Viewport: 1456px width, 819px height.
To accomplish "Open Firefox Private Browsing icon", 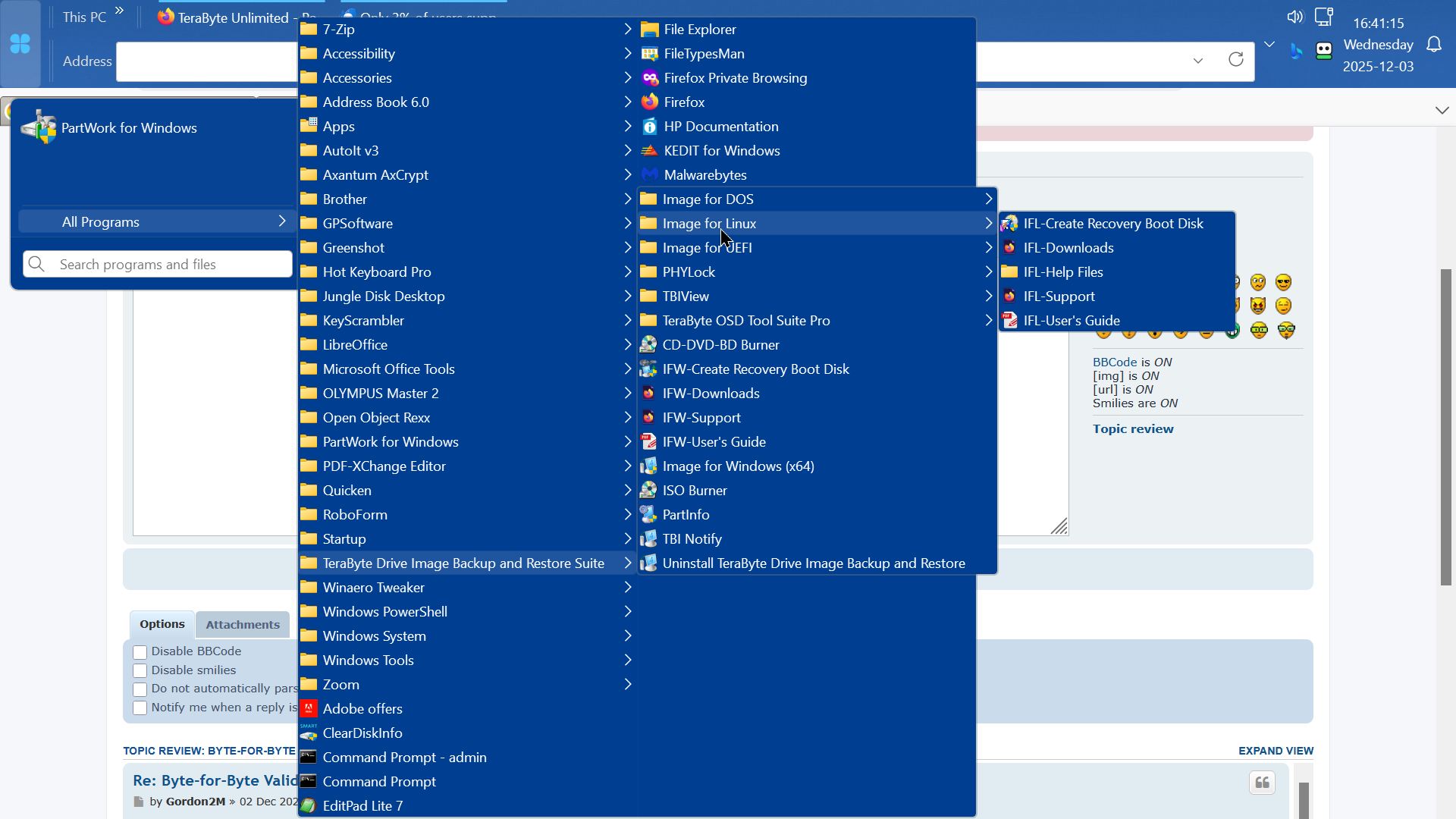I will 650,78.
